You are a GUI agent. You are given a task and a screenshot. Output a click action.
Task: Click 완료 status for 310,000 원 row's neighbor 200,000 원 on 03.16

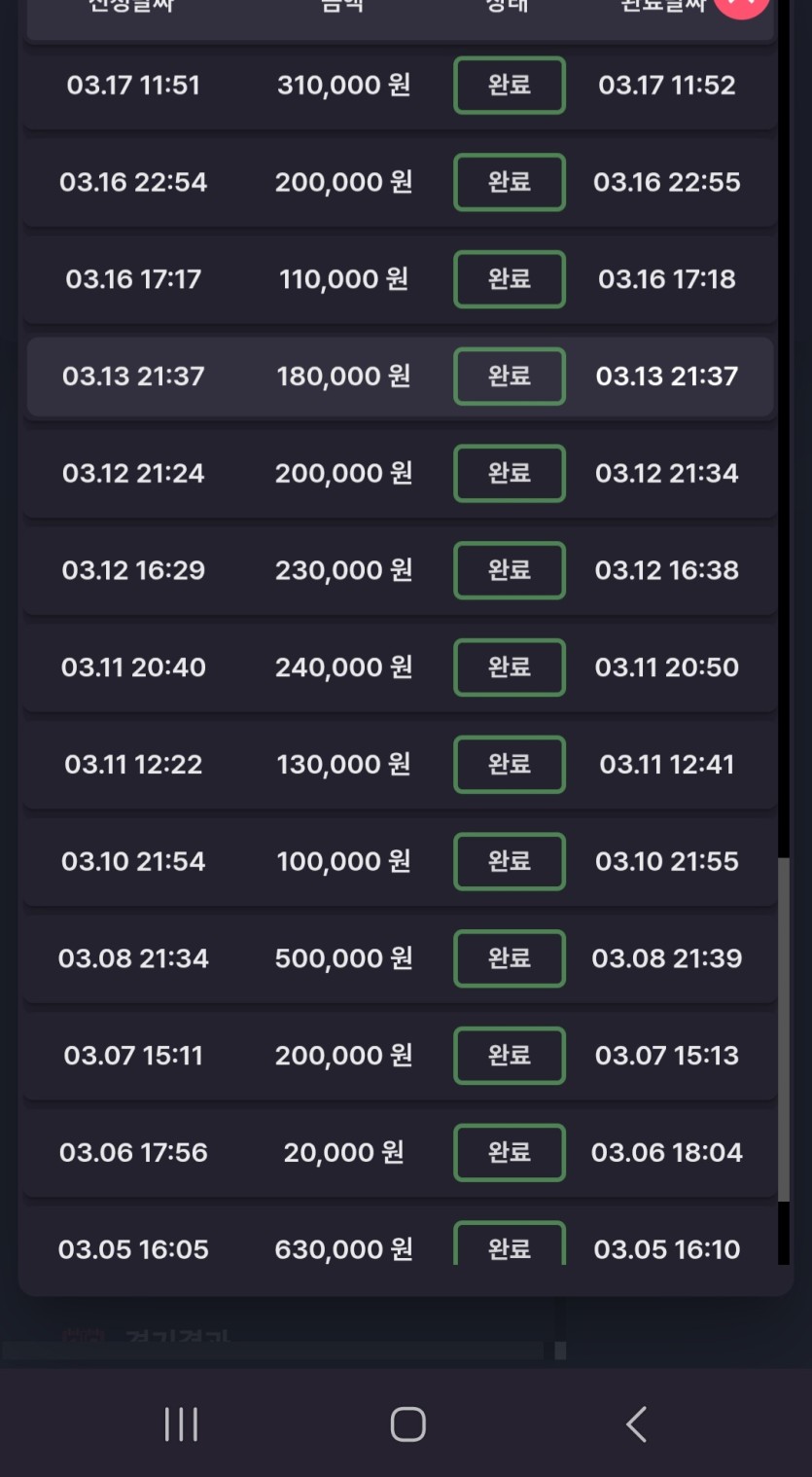coord(509,182)
